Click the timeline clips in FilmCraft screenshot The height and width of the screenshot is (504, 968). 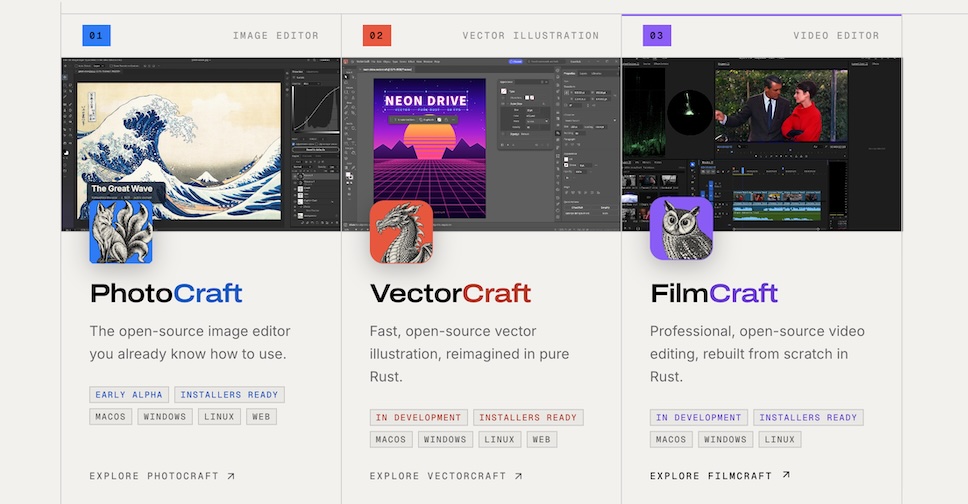click(x=777, y=204)
